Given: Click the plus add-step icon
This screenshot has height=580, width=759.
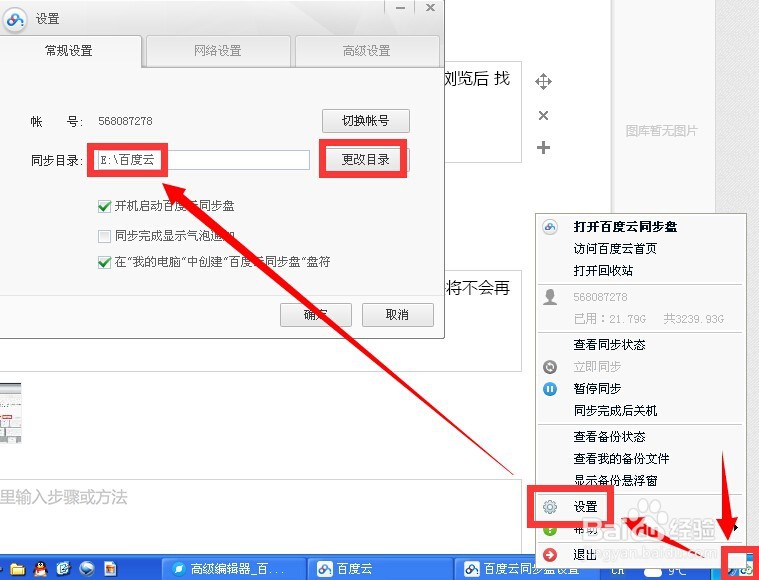Looking at the screenshot, I should coord(543,147).
